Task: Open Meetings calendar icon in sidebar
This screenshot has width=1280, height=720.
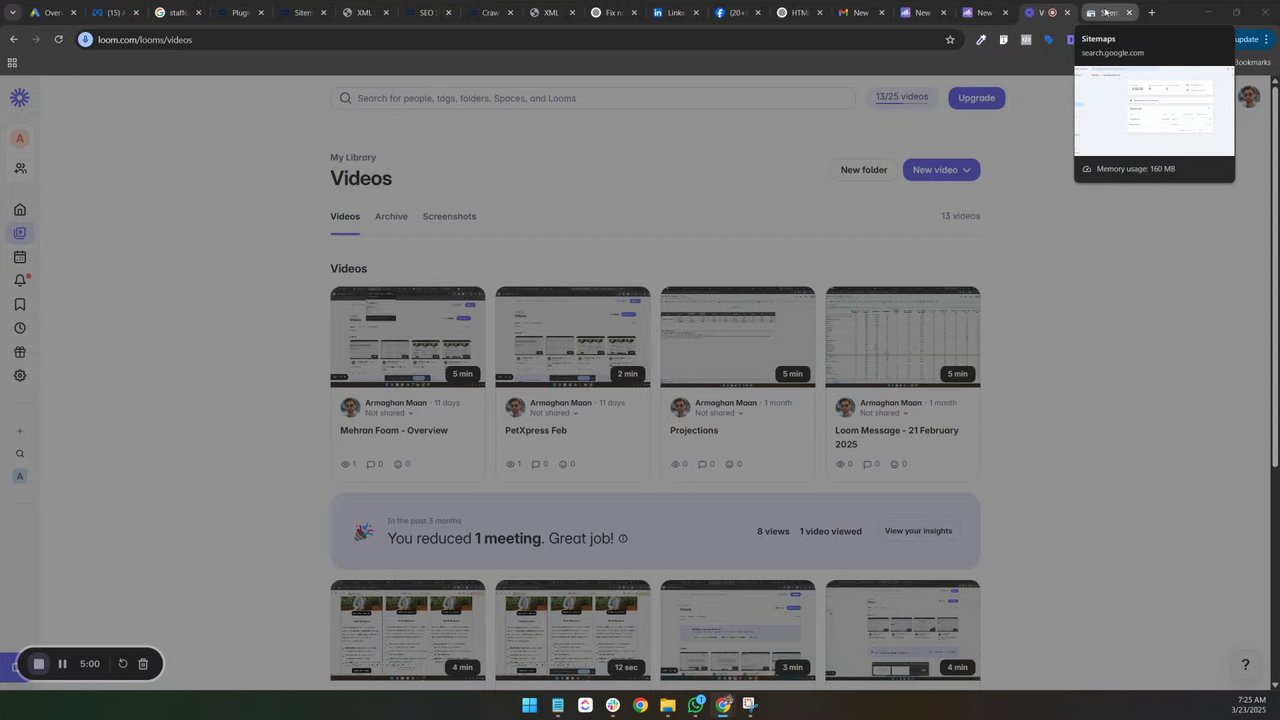Action: [x=19, y=258]
